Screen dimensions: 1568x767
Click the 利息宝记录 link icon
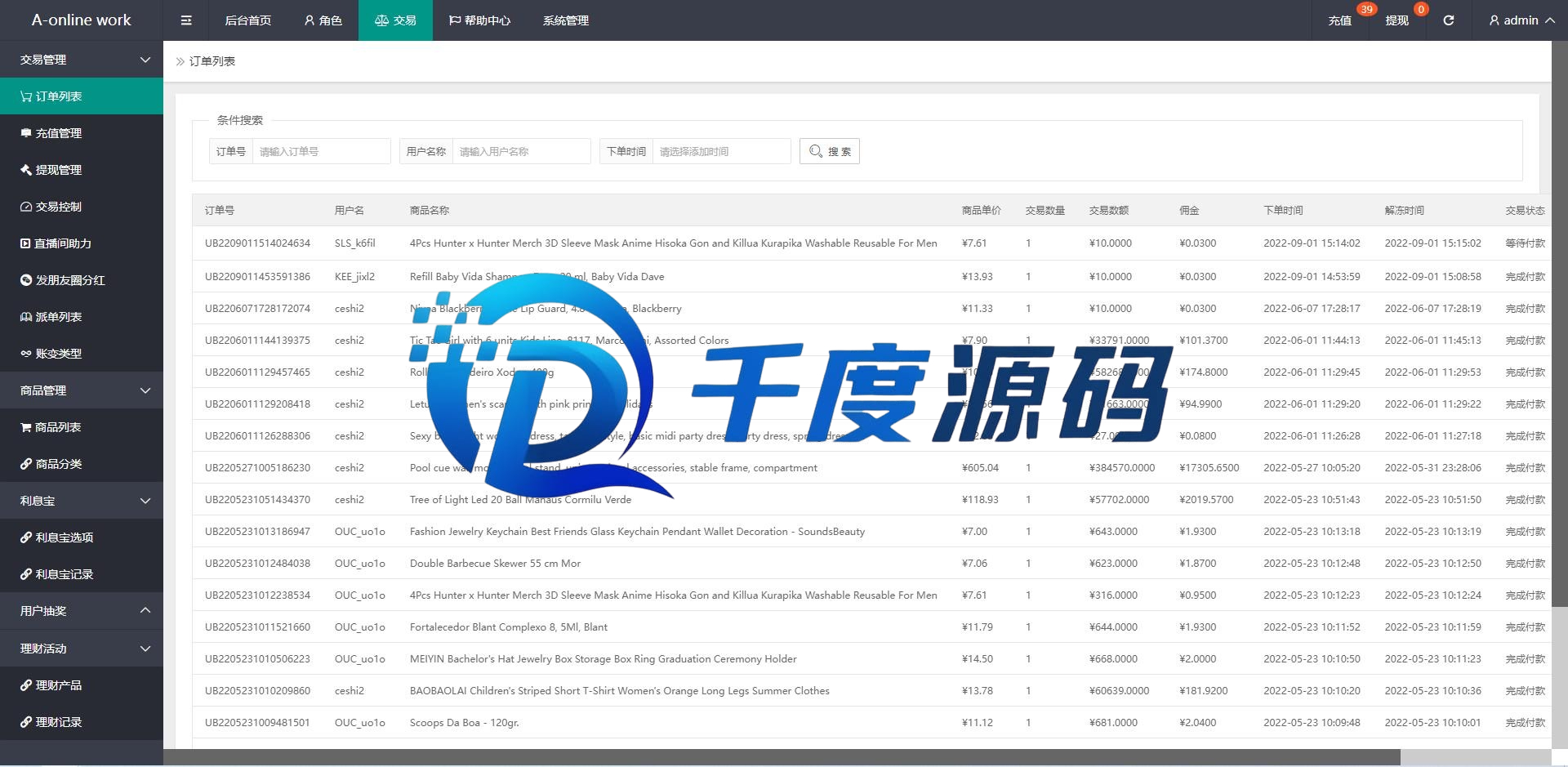coord(26,574)
